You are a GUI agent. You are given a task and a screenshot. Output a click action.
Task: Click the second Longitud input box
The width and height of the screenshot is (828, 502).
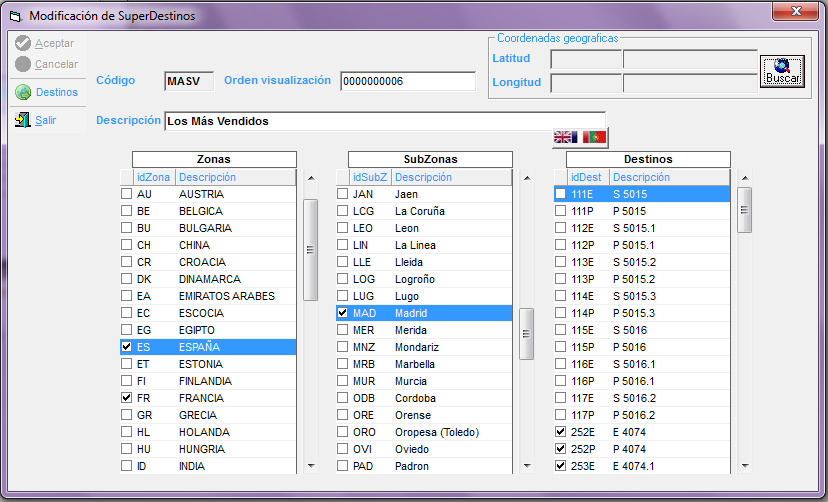pyautogui.click(x=690, y=83)
